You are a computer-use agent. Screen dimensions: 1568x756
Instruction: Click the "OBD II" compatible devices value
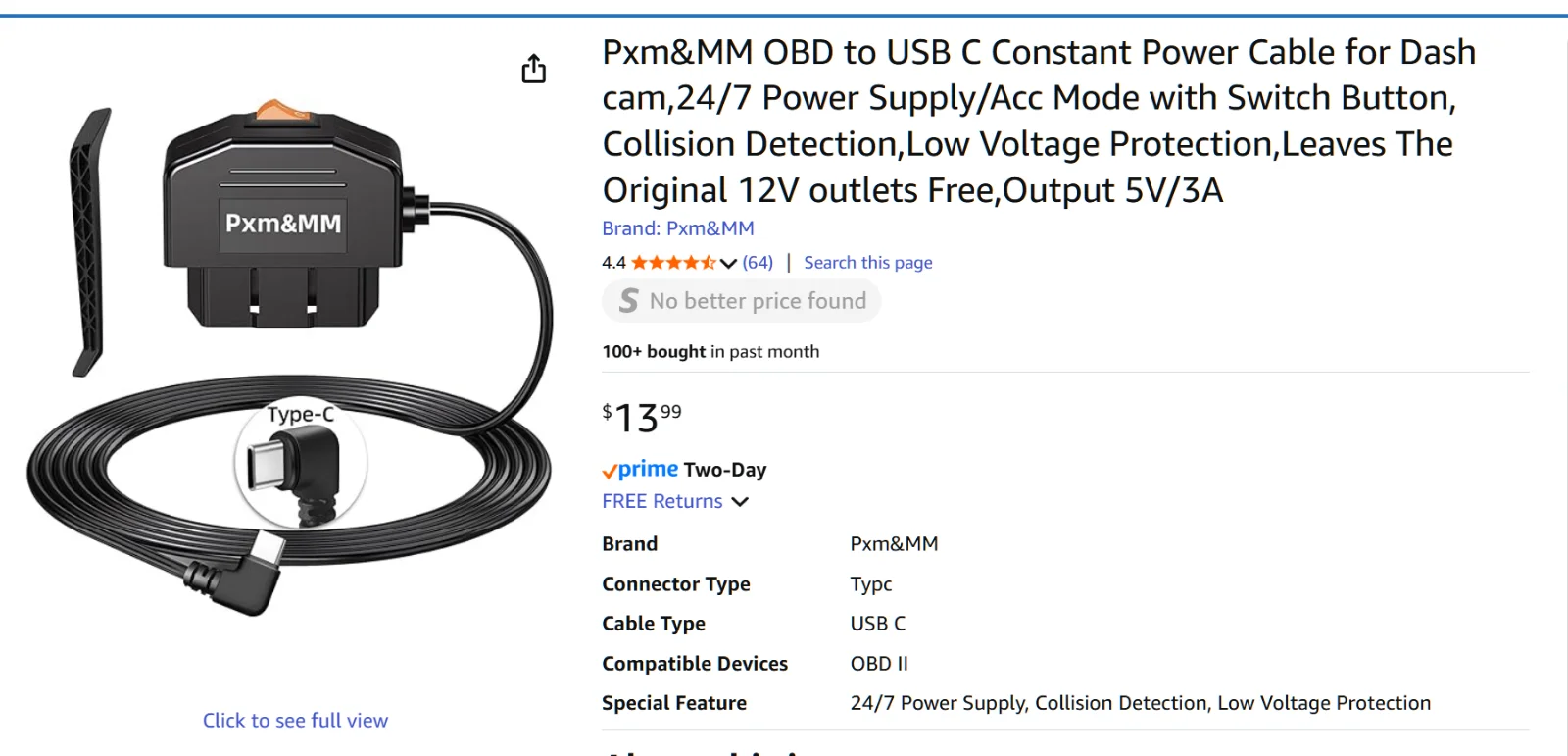coord(879,664)
